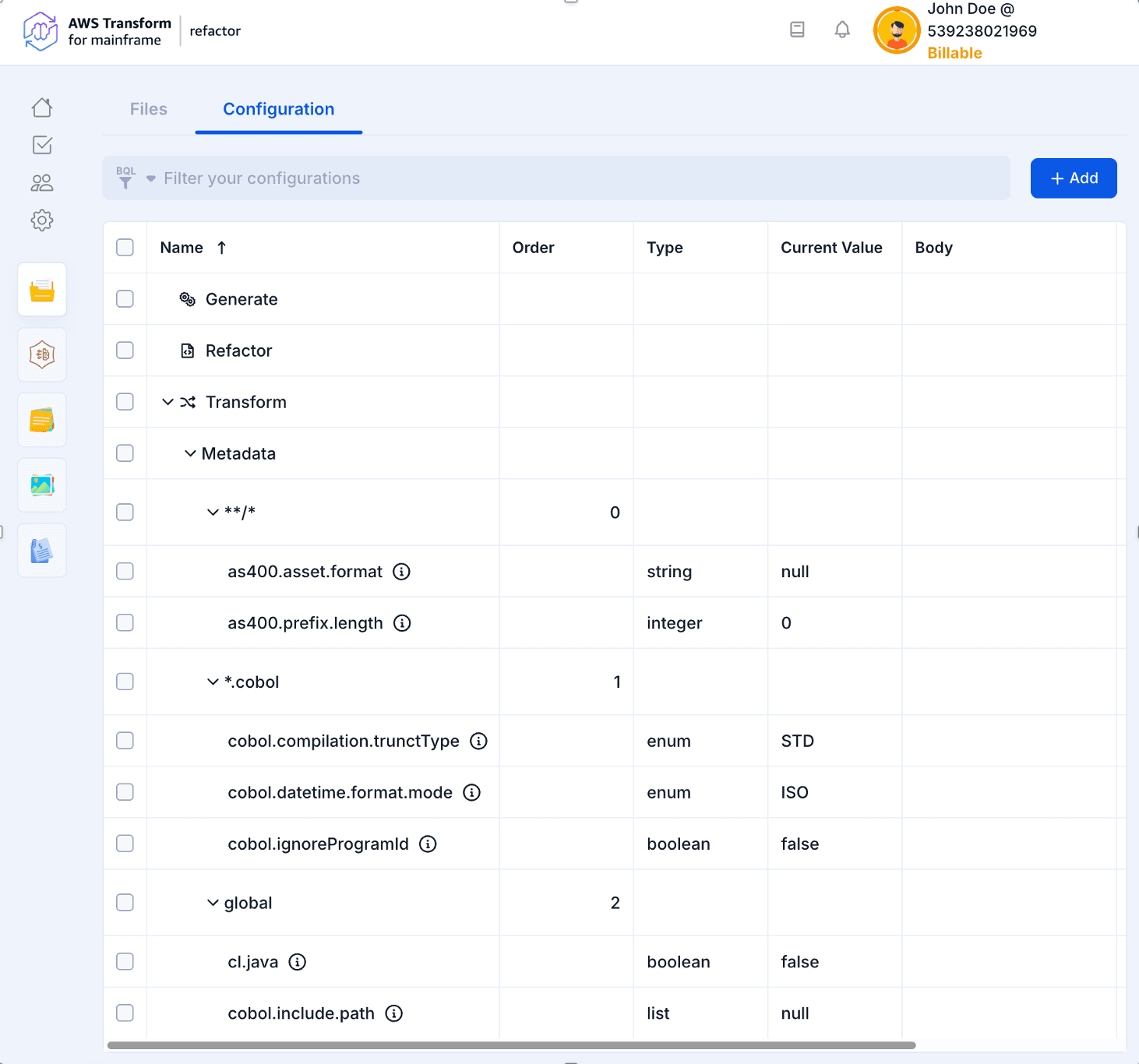Click the horizontal scrollbar below table
This screenshot has width=1139, height=1064.
pyautogui.click(x=511, y=1045)
